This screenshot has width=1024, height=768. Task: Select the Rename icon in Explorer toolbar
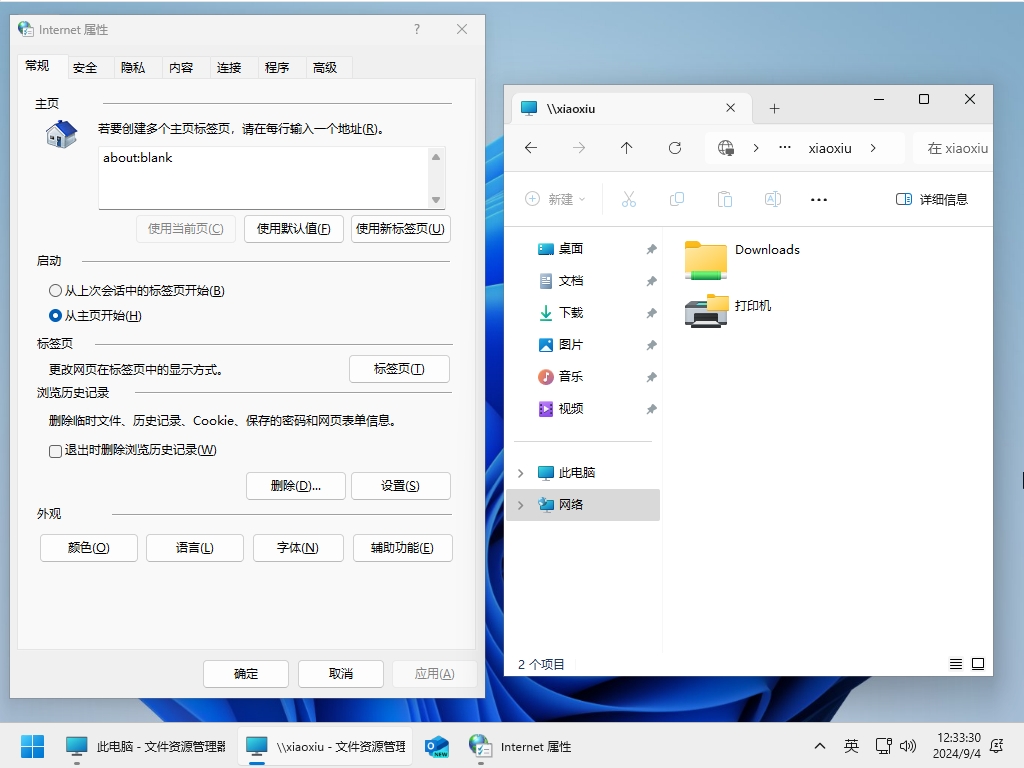(x=772, y=199)
